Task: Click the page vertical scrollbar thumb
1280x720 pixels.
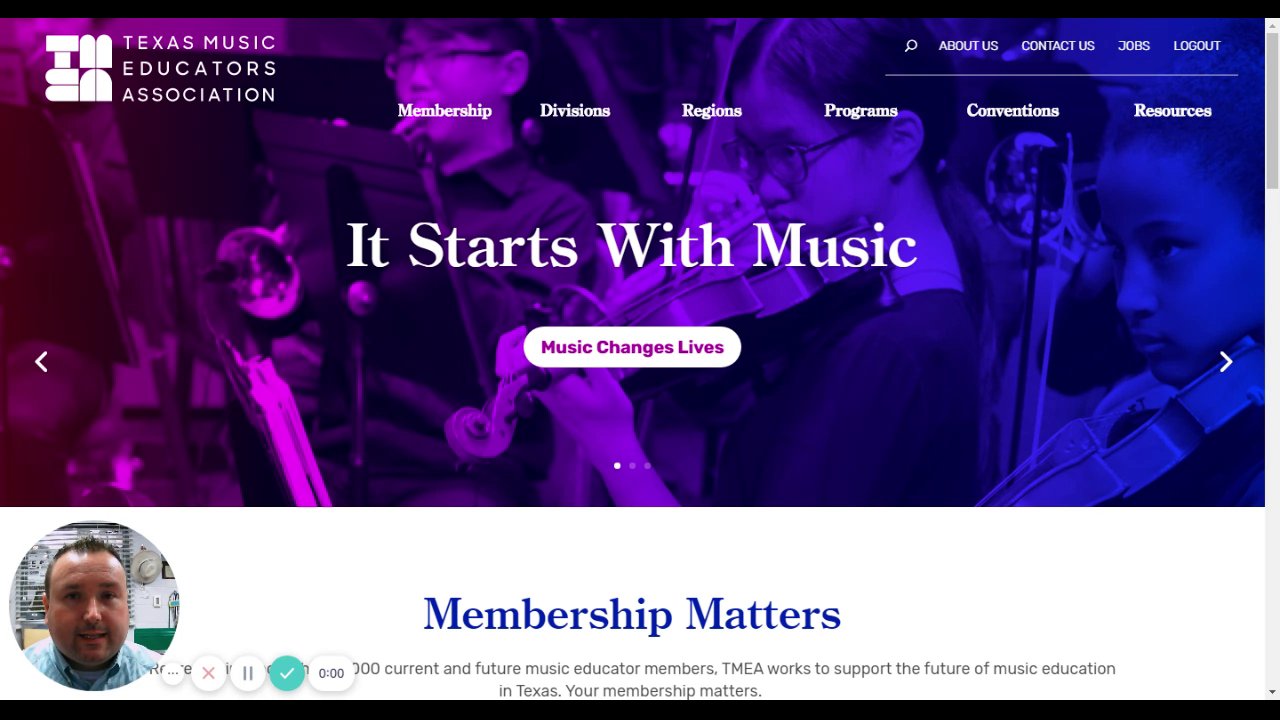Action: coord(1272,110)
